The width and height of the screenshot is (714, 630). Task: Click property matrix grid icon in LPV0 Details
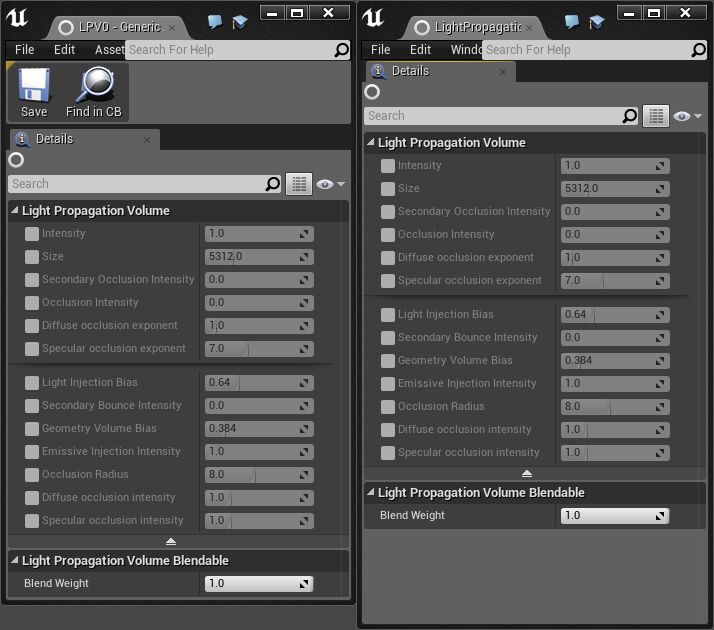pos(299,184)
